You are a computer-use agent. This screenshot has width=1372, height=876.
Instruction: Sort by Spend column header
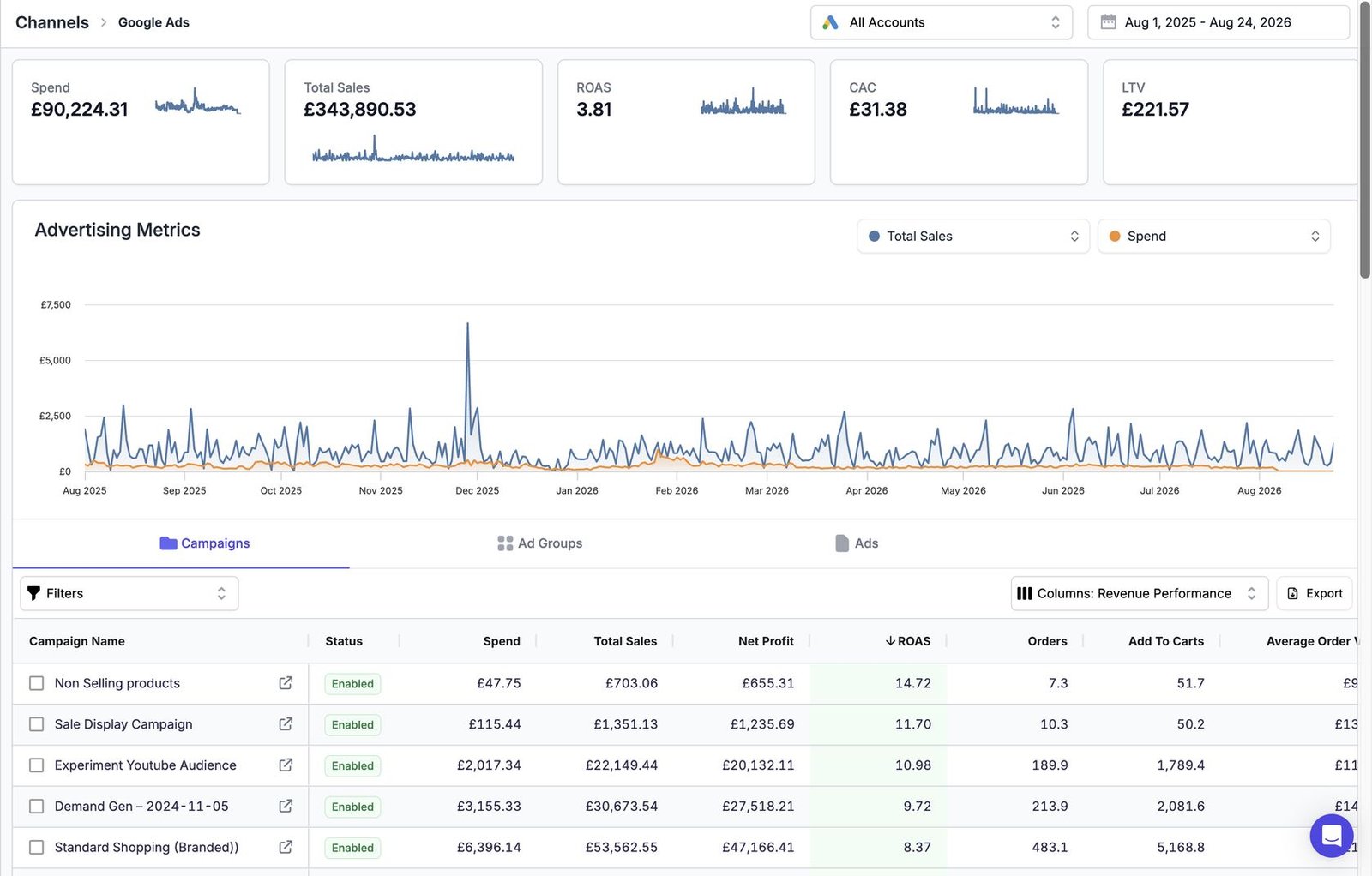tap(502, 641)
